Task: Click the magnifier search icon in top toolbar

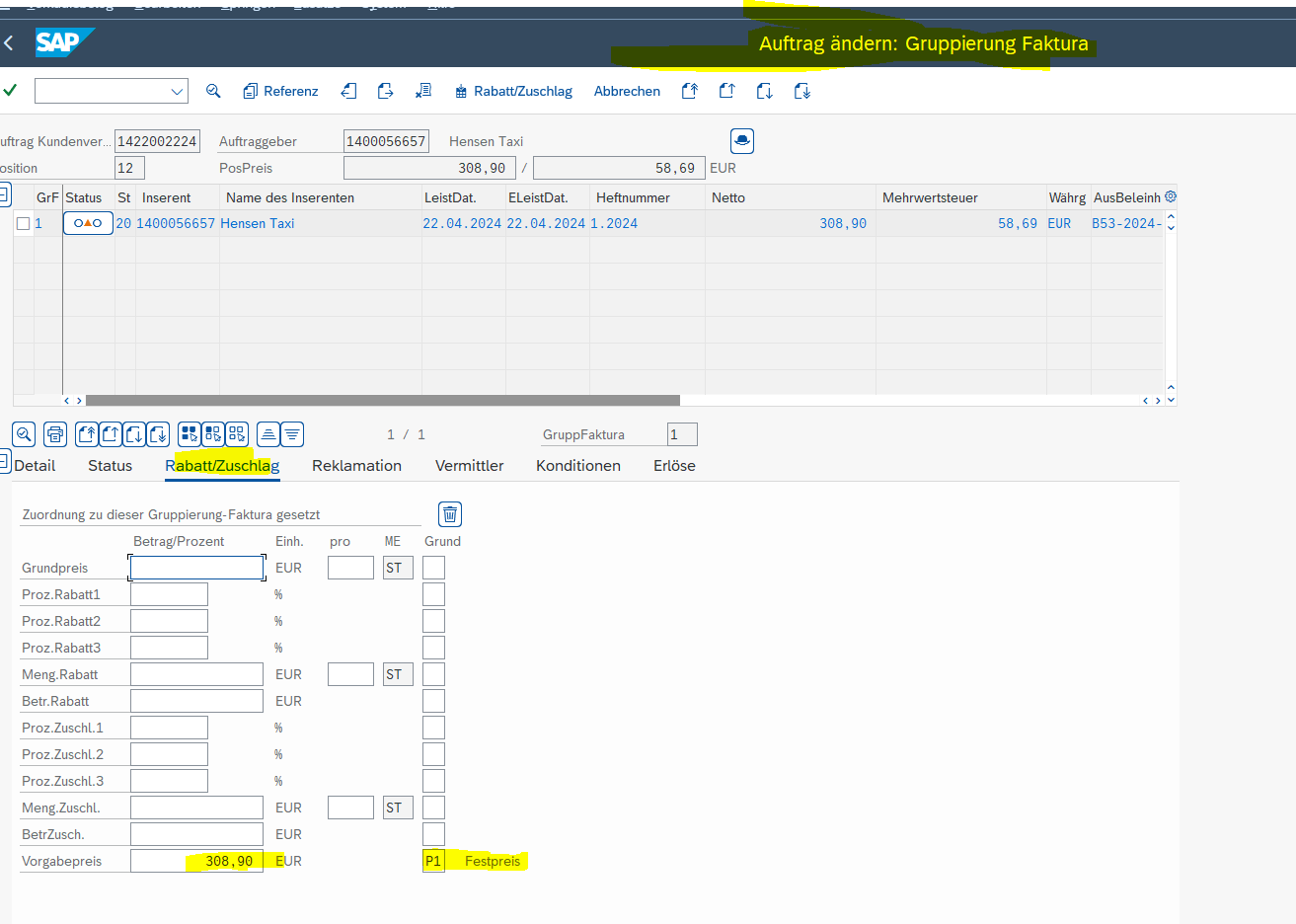Action: tap(213, 91)
